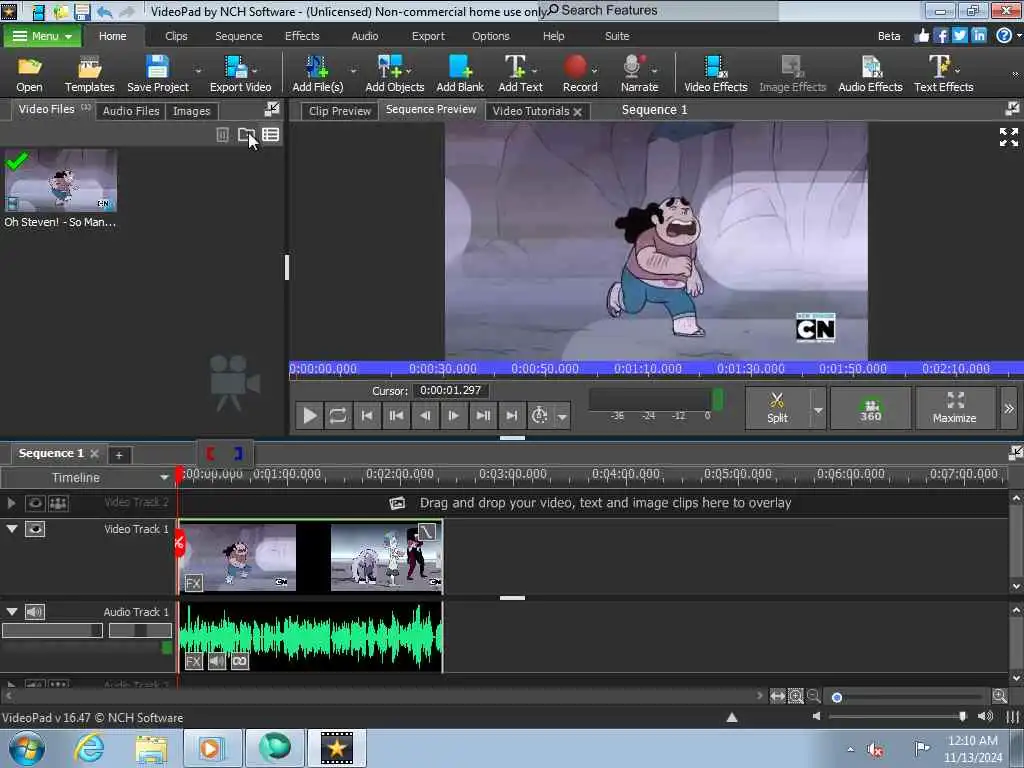Open a project with the Open icon
The image size is (1024, 768).
(x=29, y=74)
